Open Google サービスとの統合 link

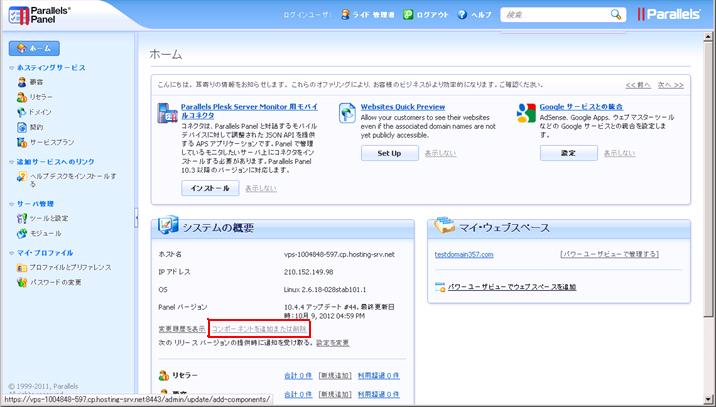tap(581, 107)
